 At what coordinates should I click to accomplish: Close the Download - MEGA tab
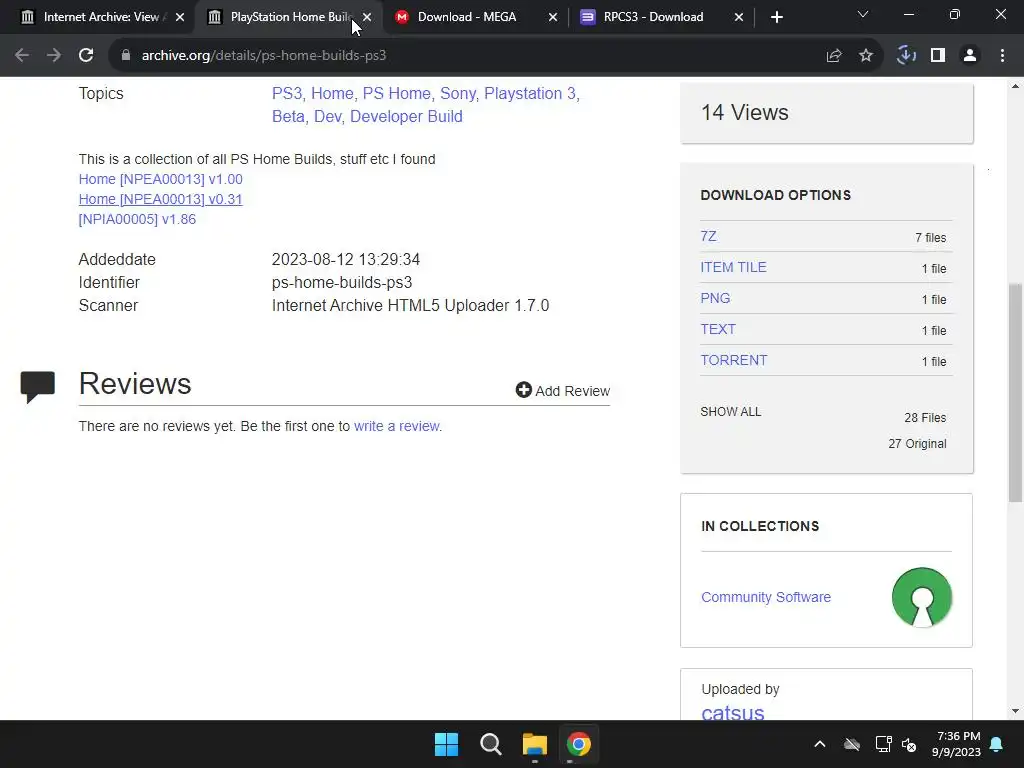pos(553,17)
